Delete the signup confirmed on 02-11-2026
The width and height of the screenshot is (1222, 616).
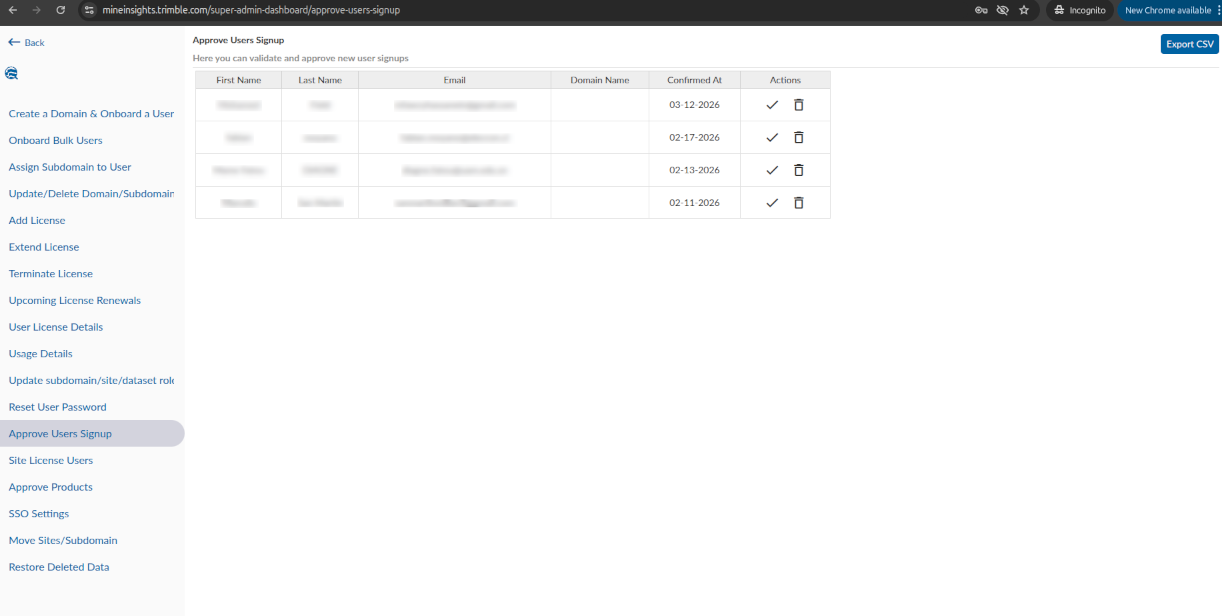(798, 203)
